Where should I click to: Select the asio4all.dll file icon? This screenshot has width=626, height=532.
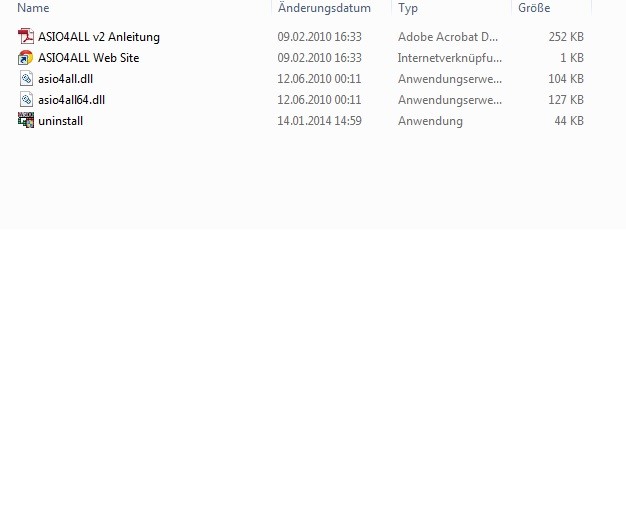point(26,79)
